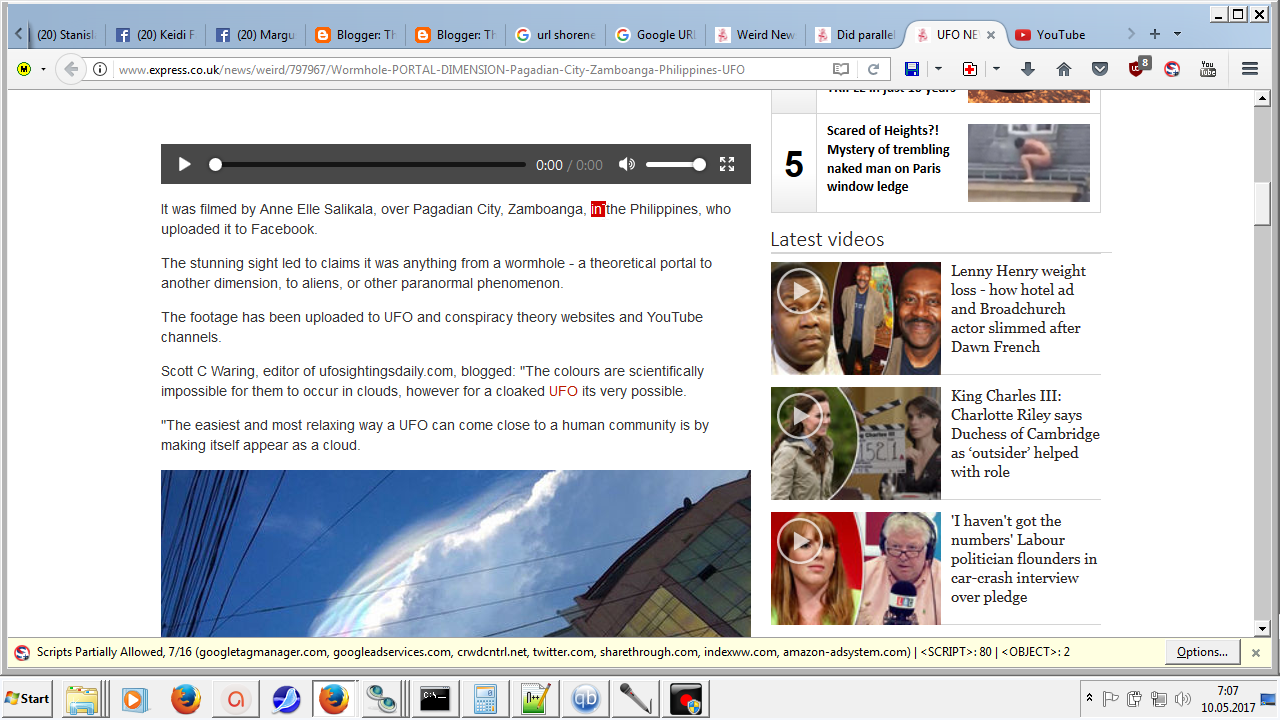
Task: Mute the video player sound
Action: 627,165
